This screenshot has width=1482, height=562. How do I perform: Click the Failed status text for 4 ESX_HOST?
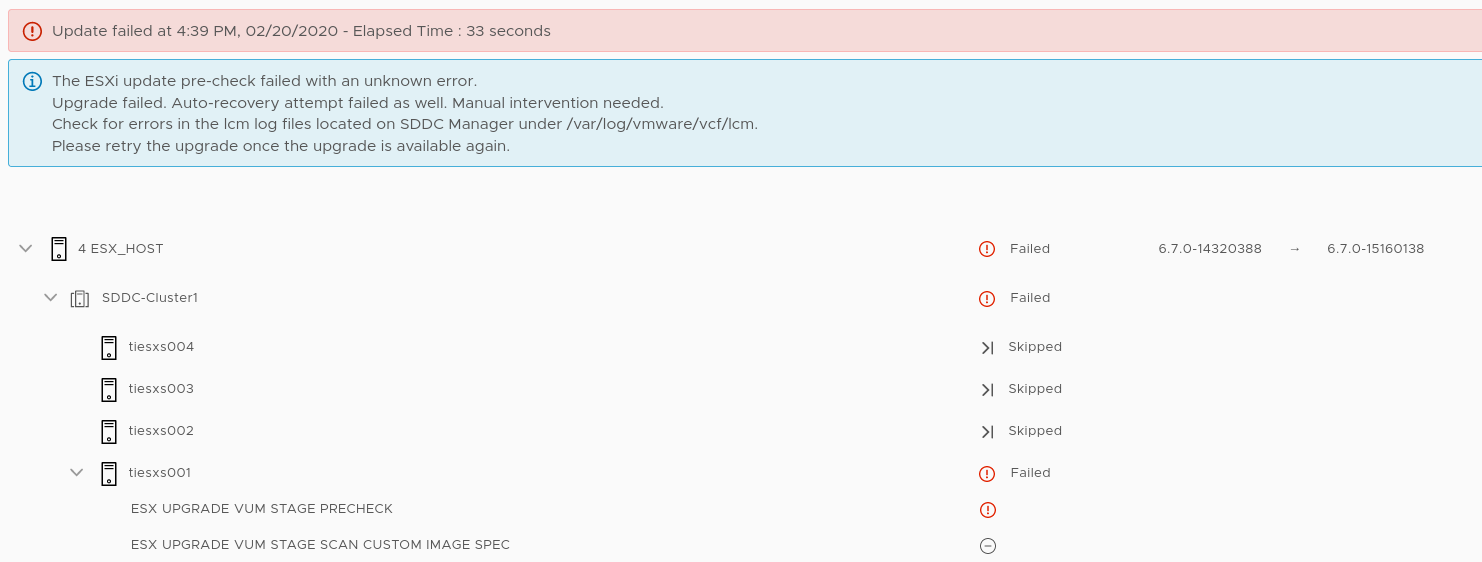[x=1030, y=249]
